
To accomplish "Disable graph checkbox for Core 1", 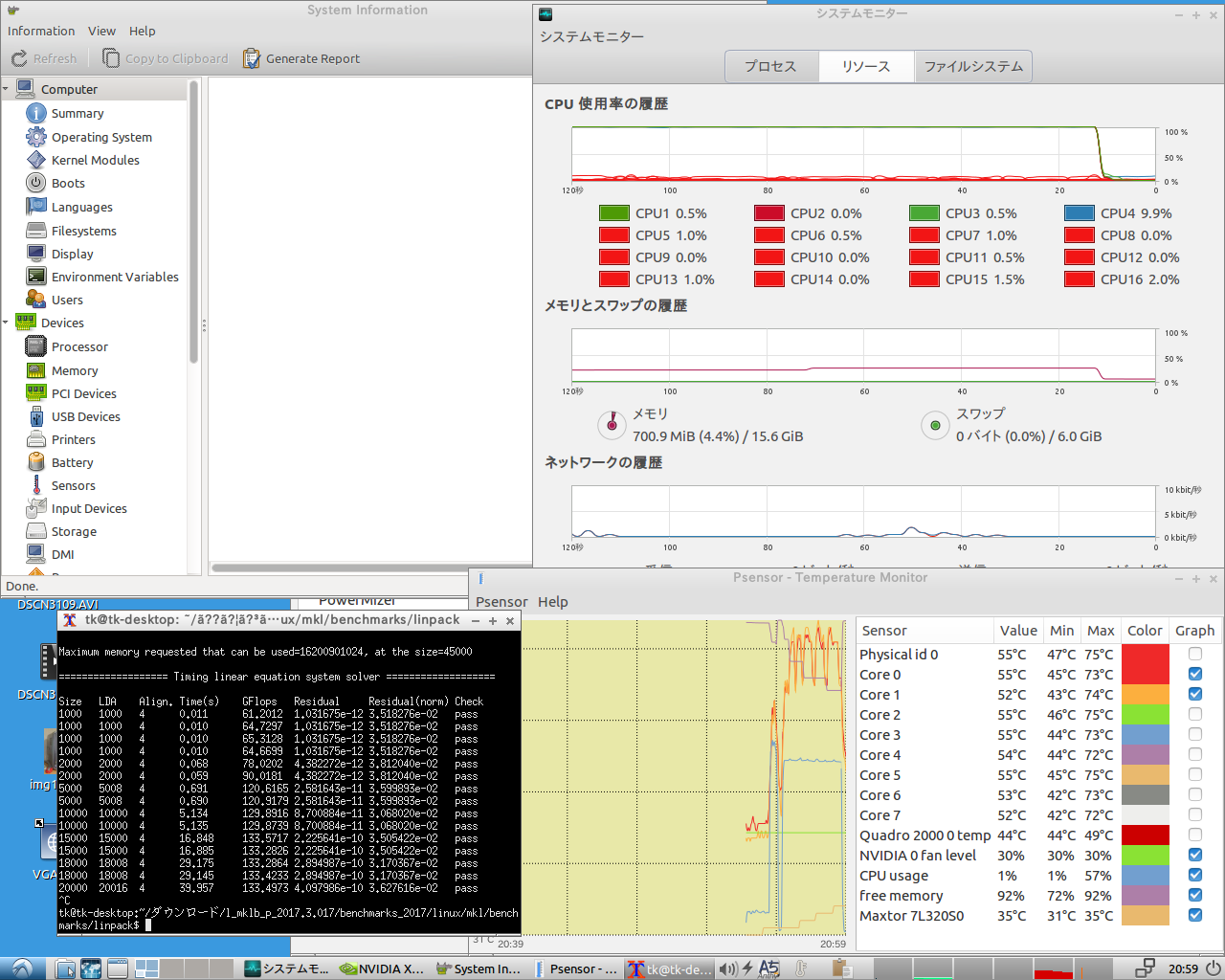I will click(1194, 695).
